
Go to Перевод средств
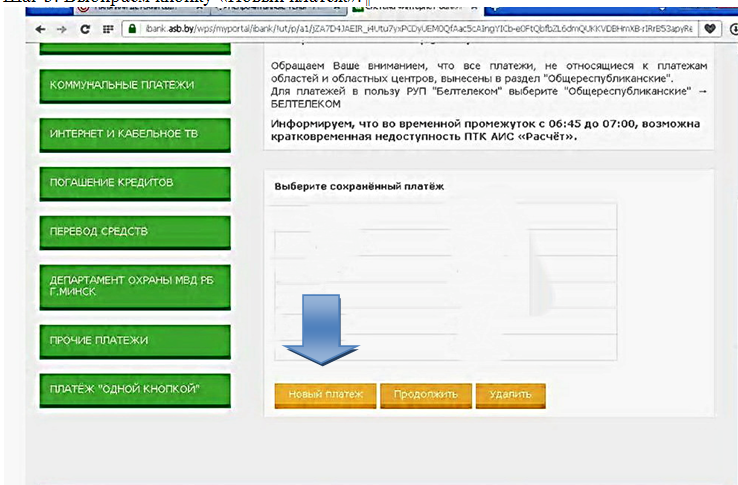[134, 232]
